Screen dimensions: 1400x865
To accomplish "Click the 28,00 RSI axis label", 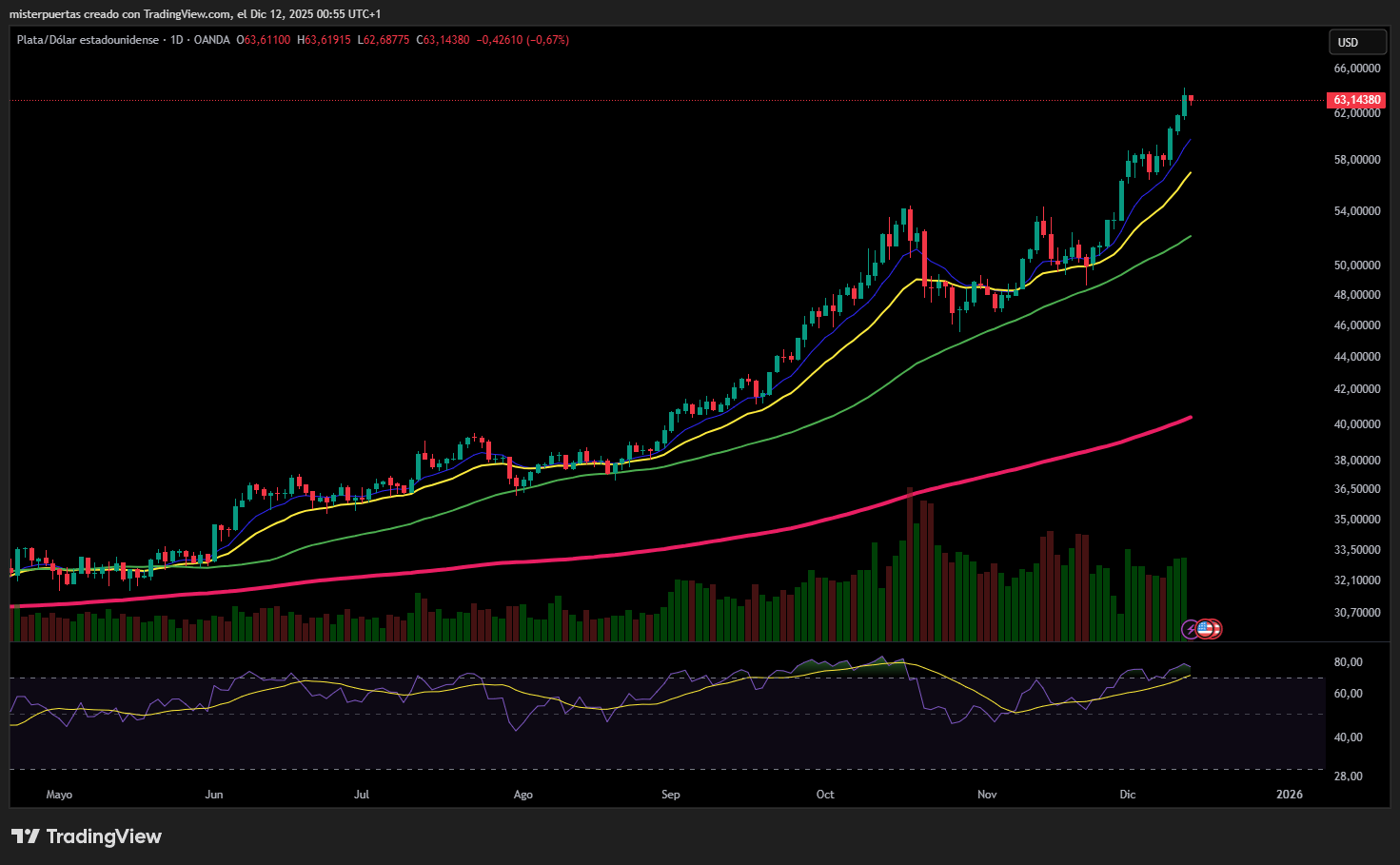I will [x=1348, y=777].
